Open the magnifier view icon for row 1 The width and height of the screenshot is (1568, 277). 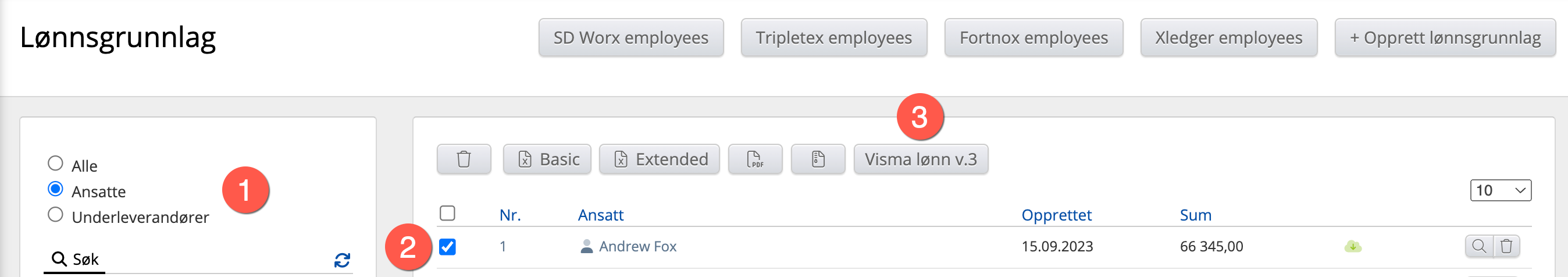[1478, 247]
